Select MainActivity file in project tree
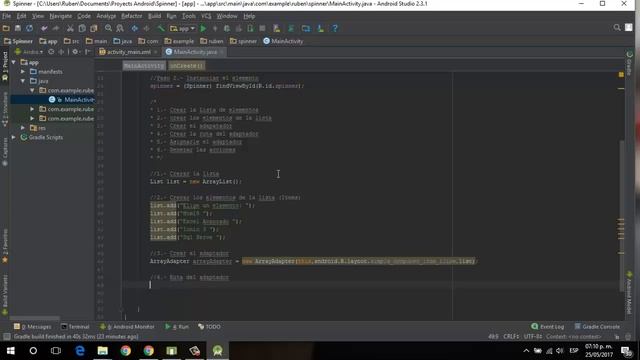 click(x=71, y=100)
